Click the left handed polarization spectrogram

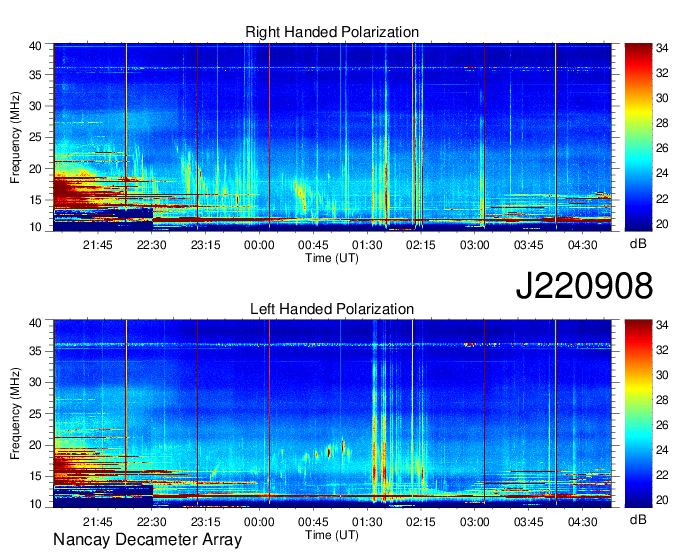pyautogui.click(x=332, y=413)
